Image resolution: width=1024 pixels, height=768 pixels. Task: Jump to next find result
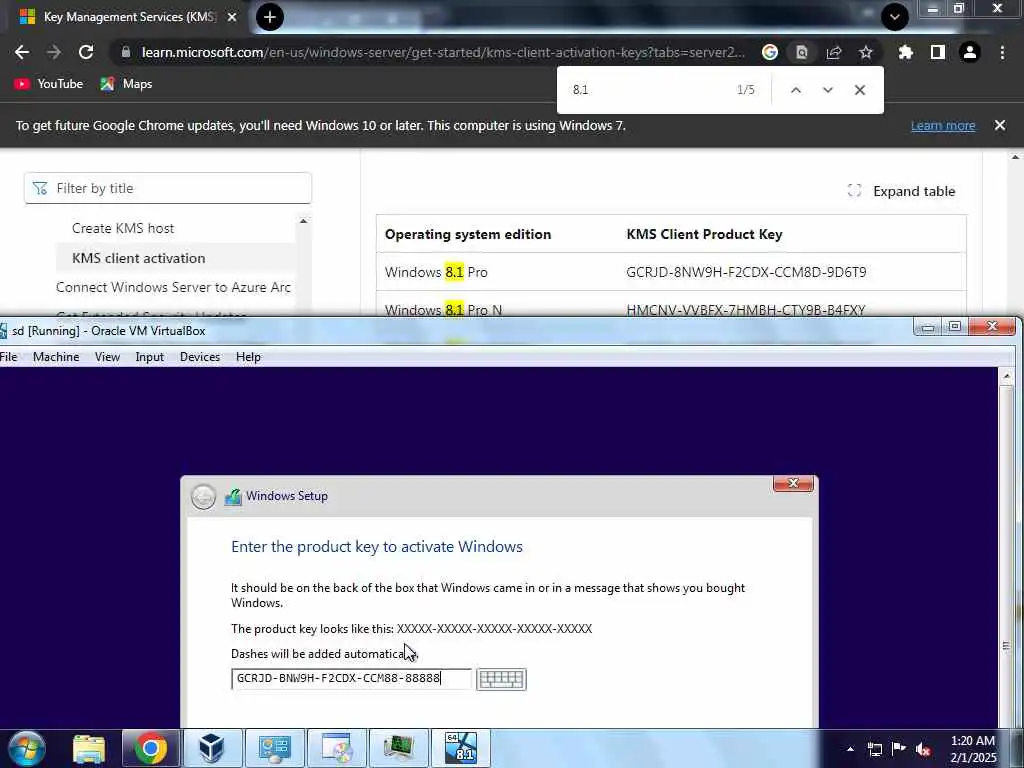[827, 89]
